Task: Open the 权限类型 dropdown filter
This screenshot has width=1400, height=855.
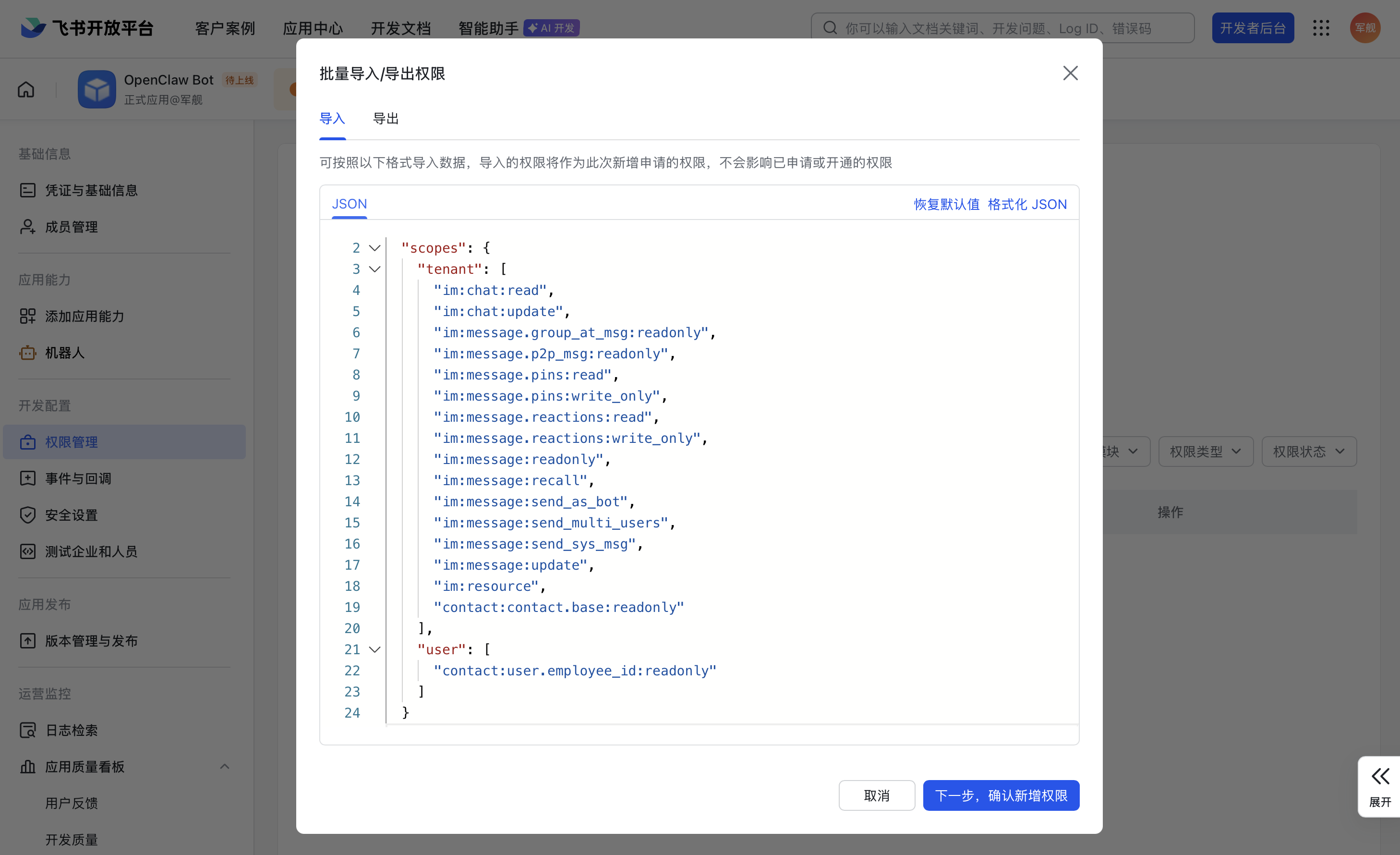Action: tap(1205, 452)
